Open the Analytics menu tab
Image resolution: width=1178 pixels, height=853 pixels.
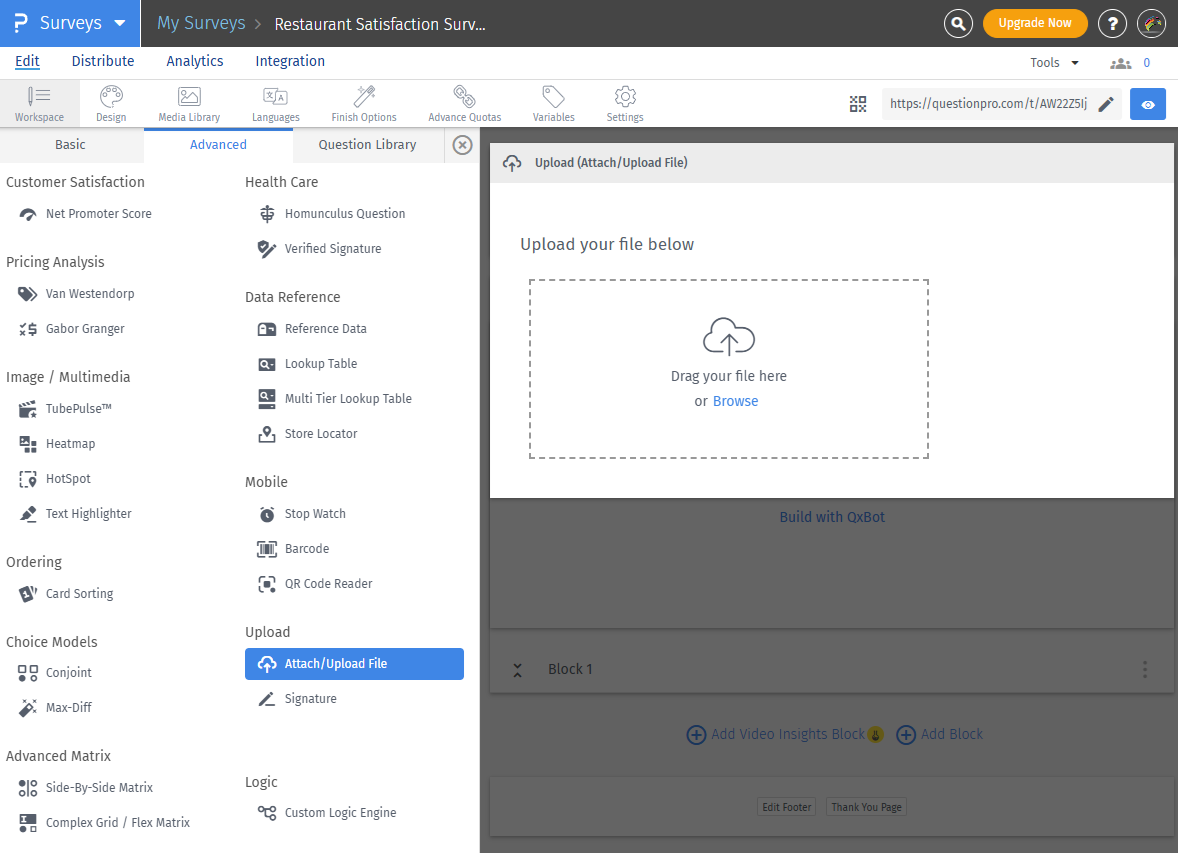pos(195,61)
